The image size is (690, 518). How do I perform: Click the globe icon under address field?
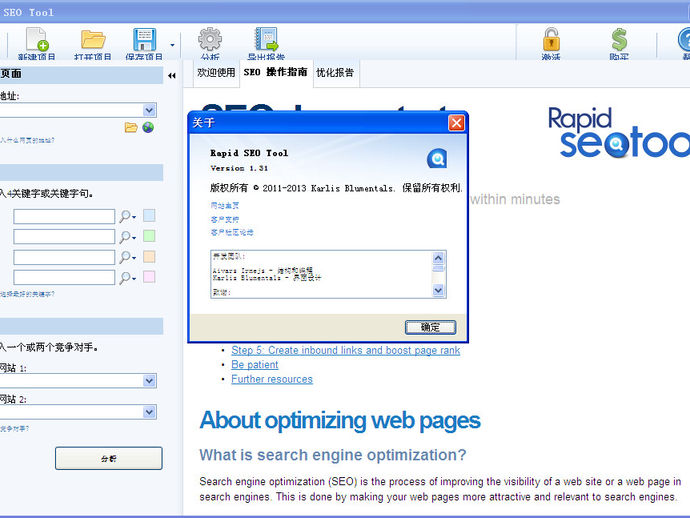(x=148, y=127)
